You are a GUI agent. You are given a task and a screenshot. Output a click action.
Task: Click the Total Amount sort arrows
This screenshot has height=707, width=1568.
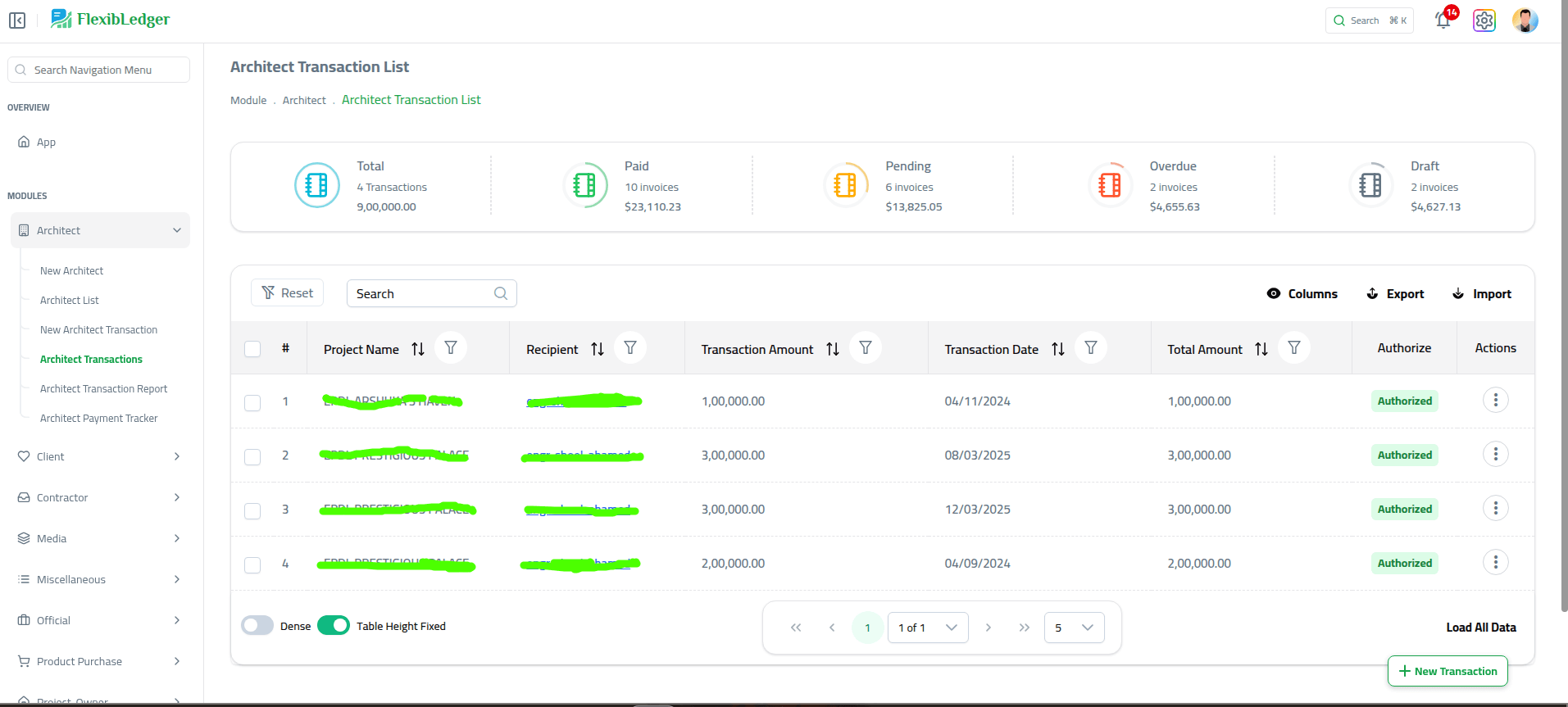coord(1261,349)
